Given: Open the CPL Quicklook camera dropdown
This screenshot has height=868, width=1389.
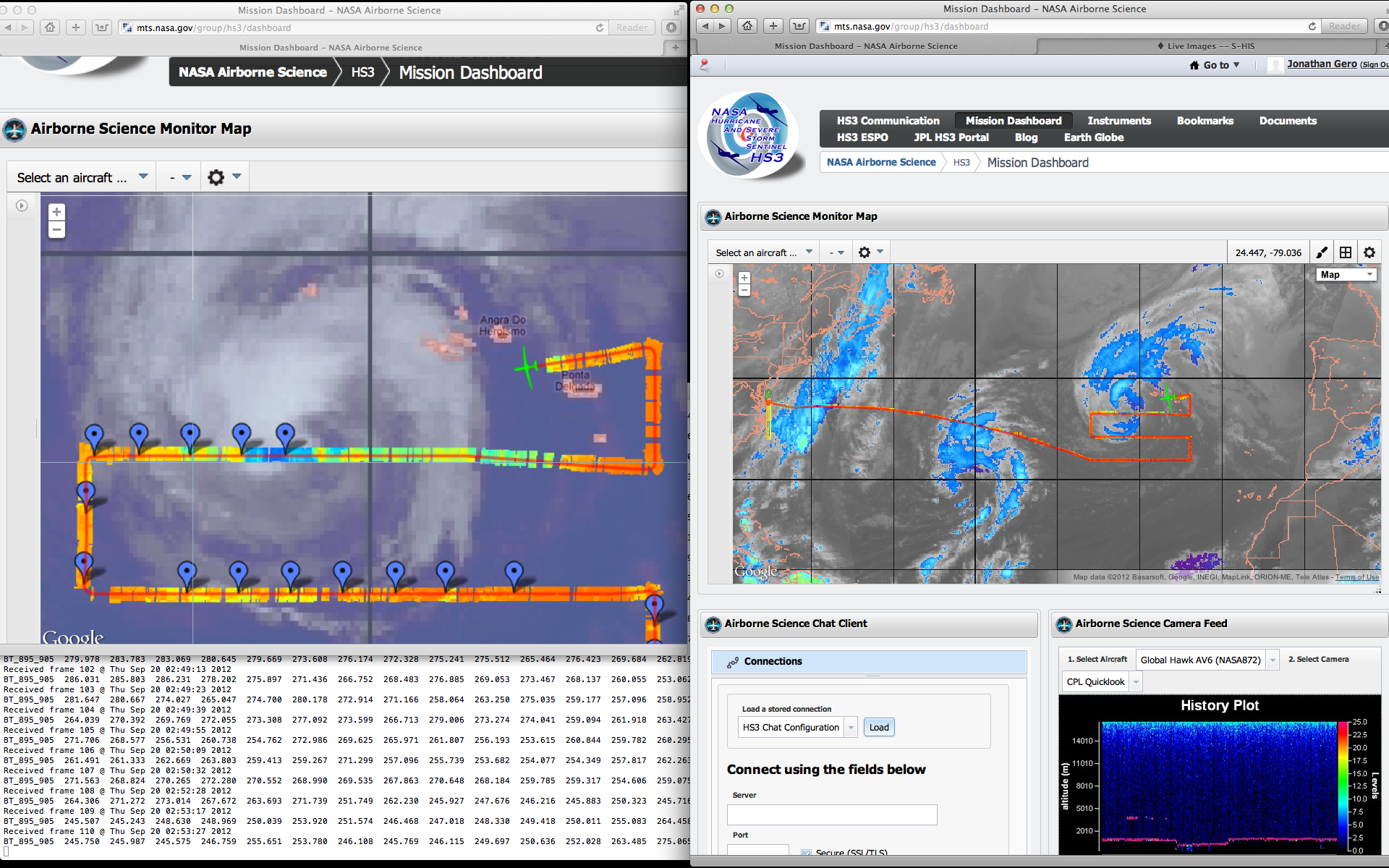Looking at the screenshot, I should (1136, 682).
